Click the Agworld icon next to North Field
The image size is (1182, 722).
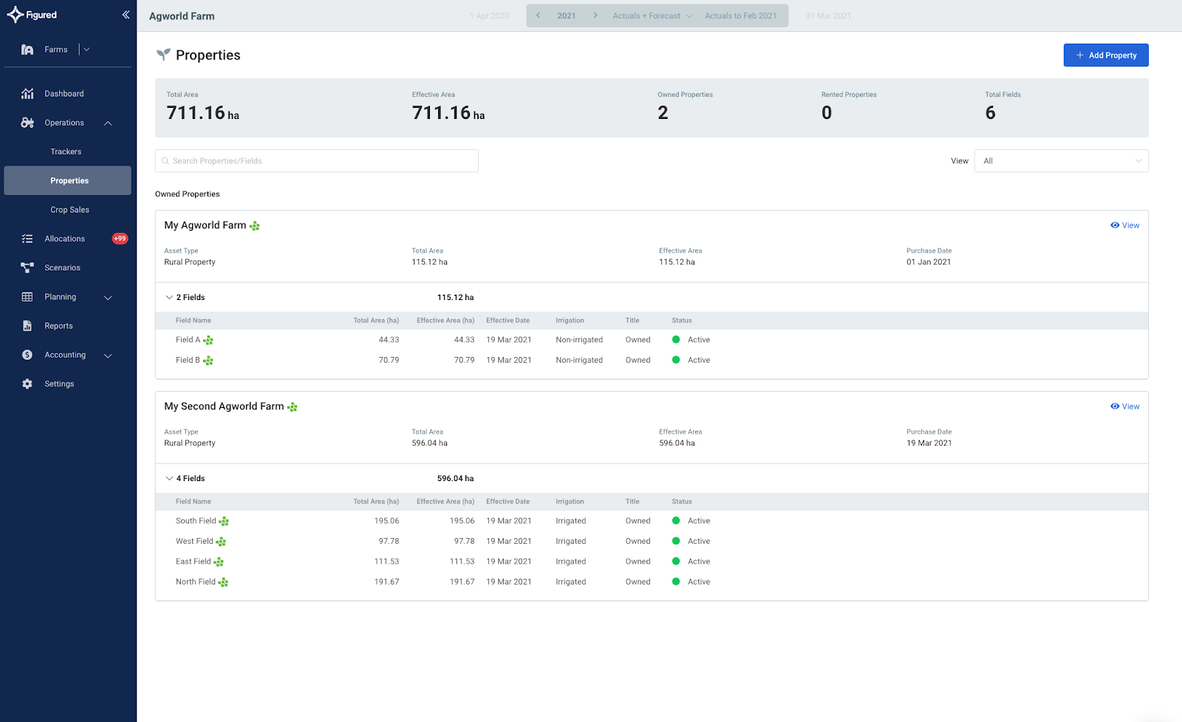coord(223,583)
